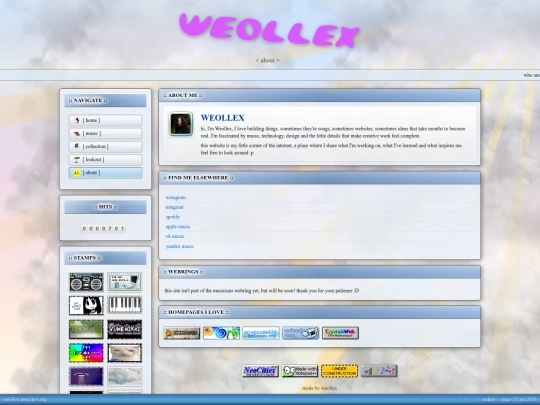Click the house icon beside home
Viewport: 540px width, 405px height.
click(x=77, y=120)
